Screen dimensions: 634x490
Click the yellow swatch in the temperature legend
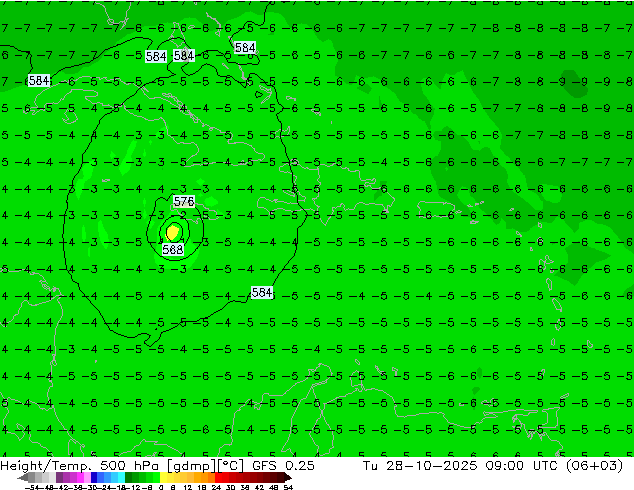coord(163,477)
